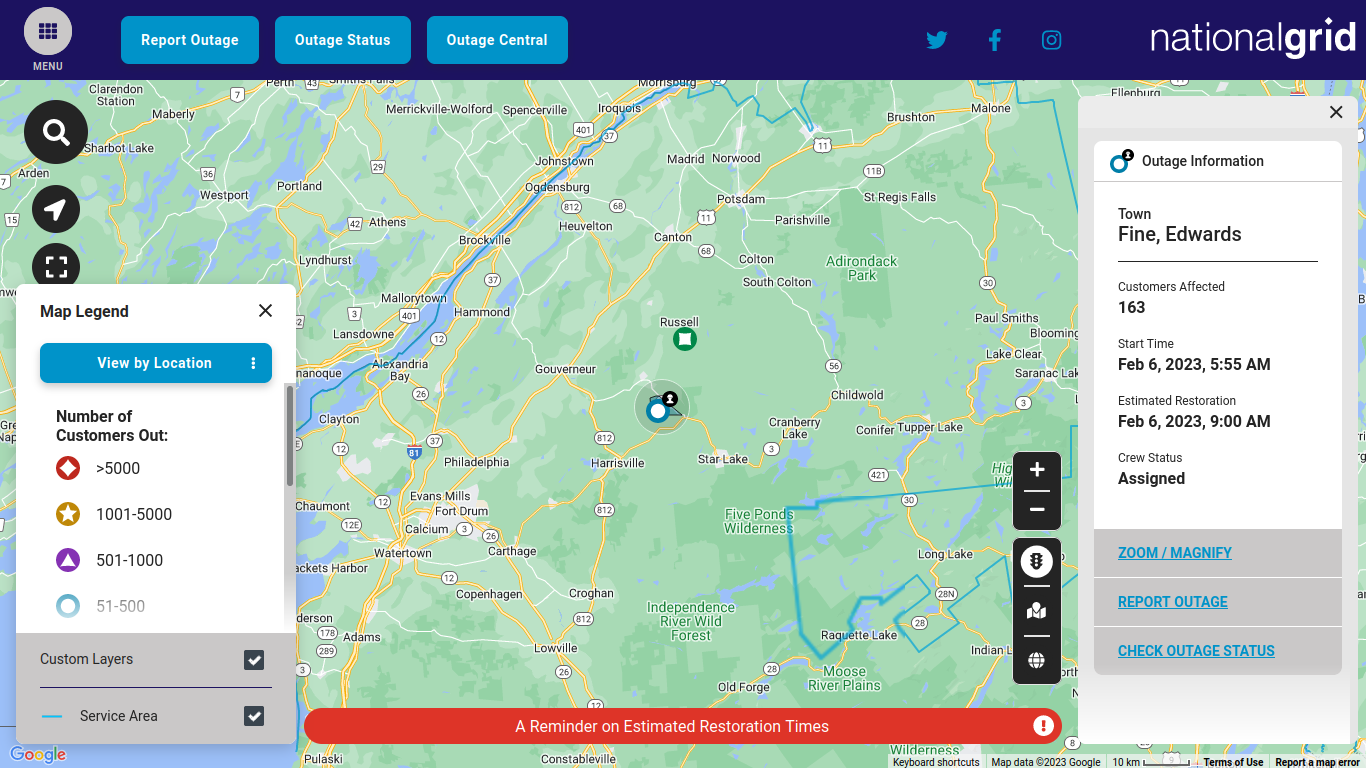Click Watertown label on map
The width and height of the screenshot is (1366, 768).
point(402,553)
